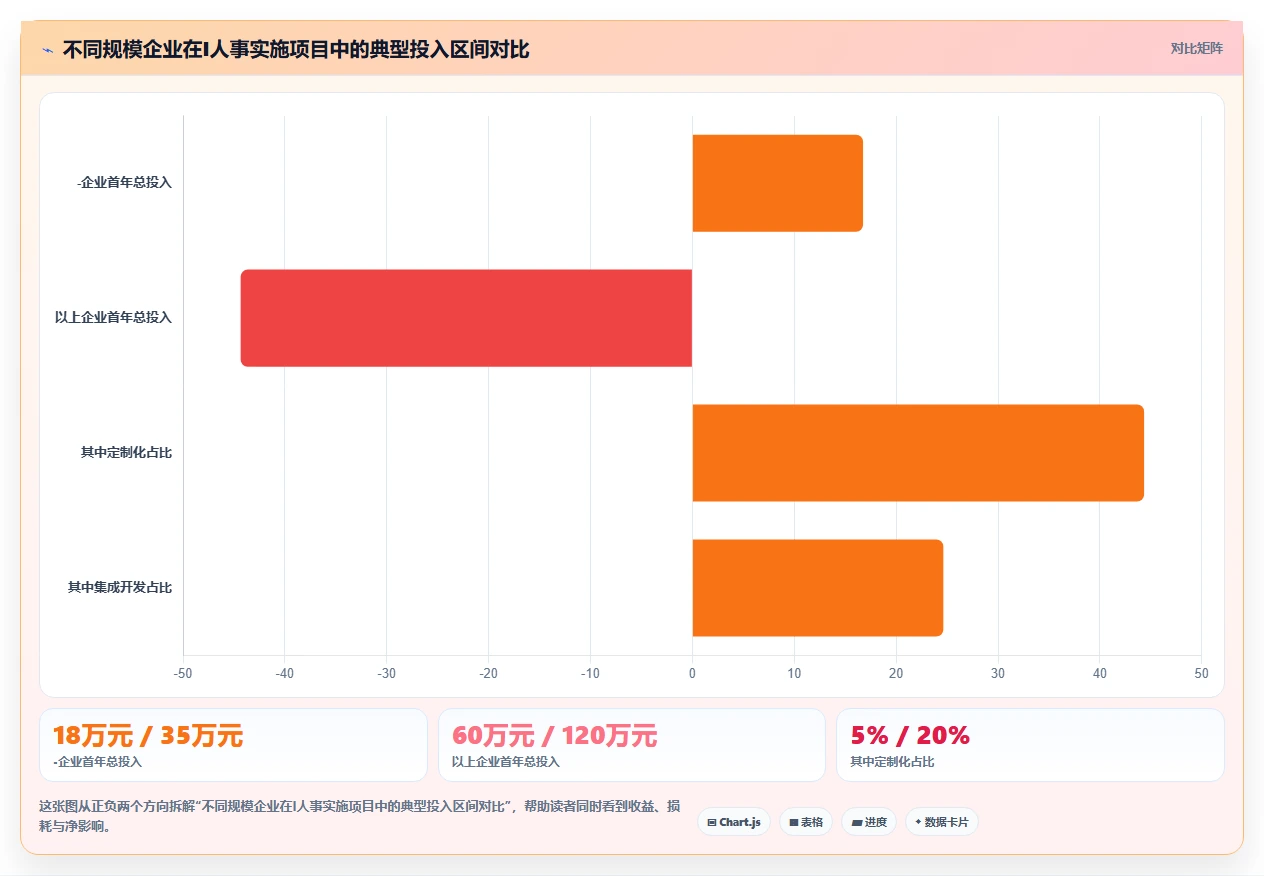Click the x-axis tick label 30
The image size is (1264, 876).
[997, 674]
